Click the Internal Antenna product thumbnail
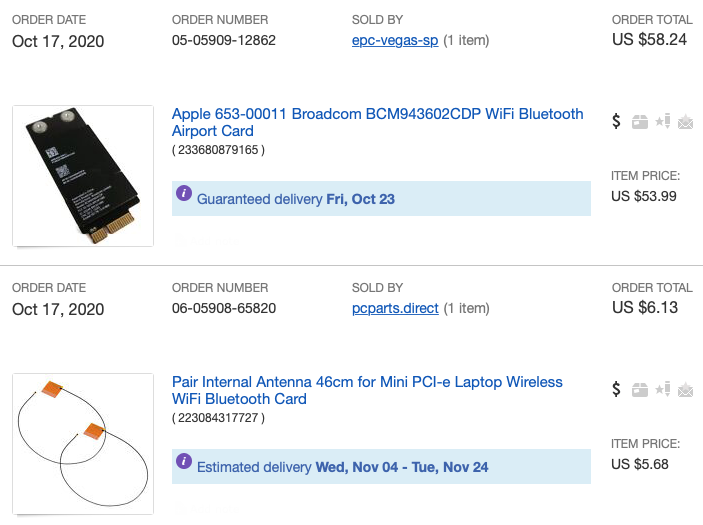703x525 pixels. click(83, 444)
